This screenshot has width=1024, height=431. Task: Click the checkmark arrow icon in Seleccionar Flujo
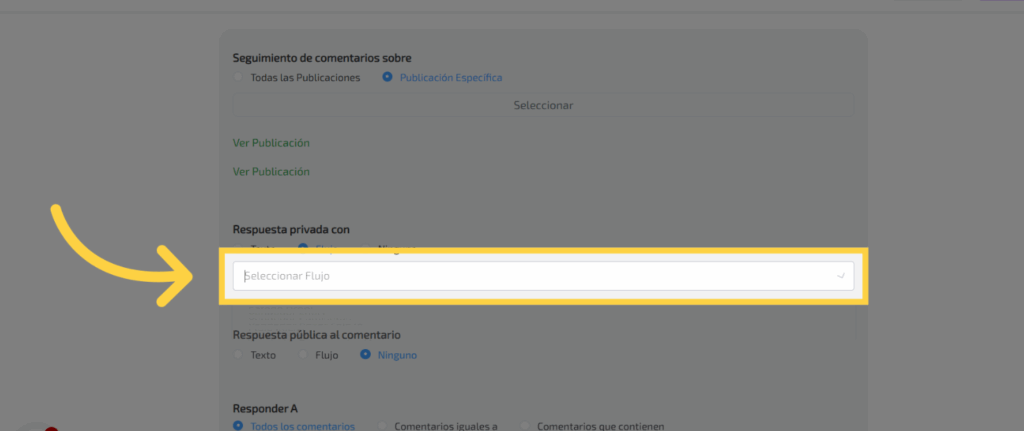[x=841, y=276]
